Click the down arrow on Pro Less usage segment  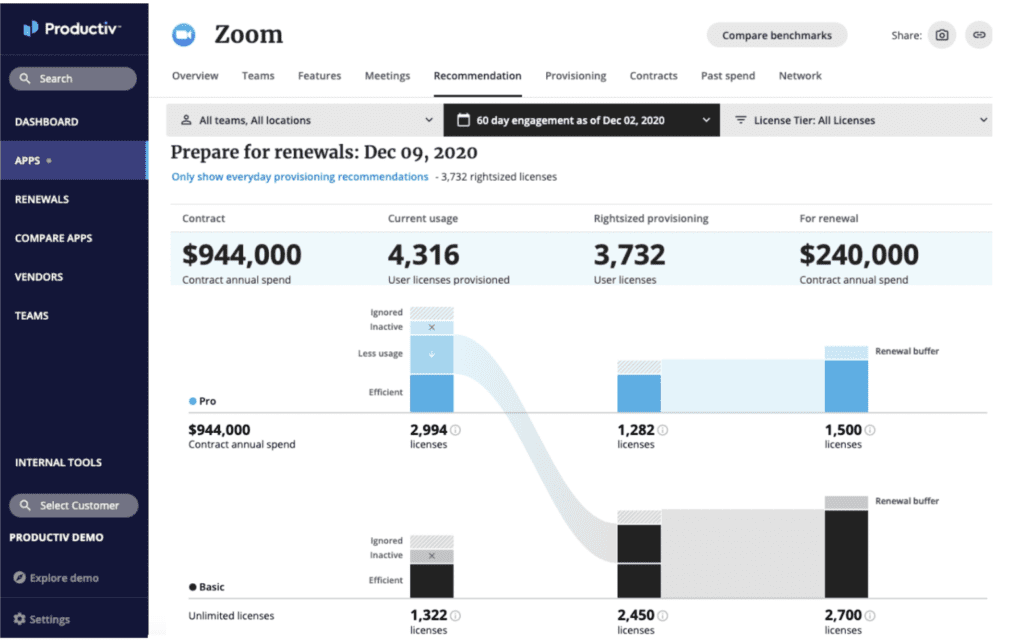[432, 354]
